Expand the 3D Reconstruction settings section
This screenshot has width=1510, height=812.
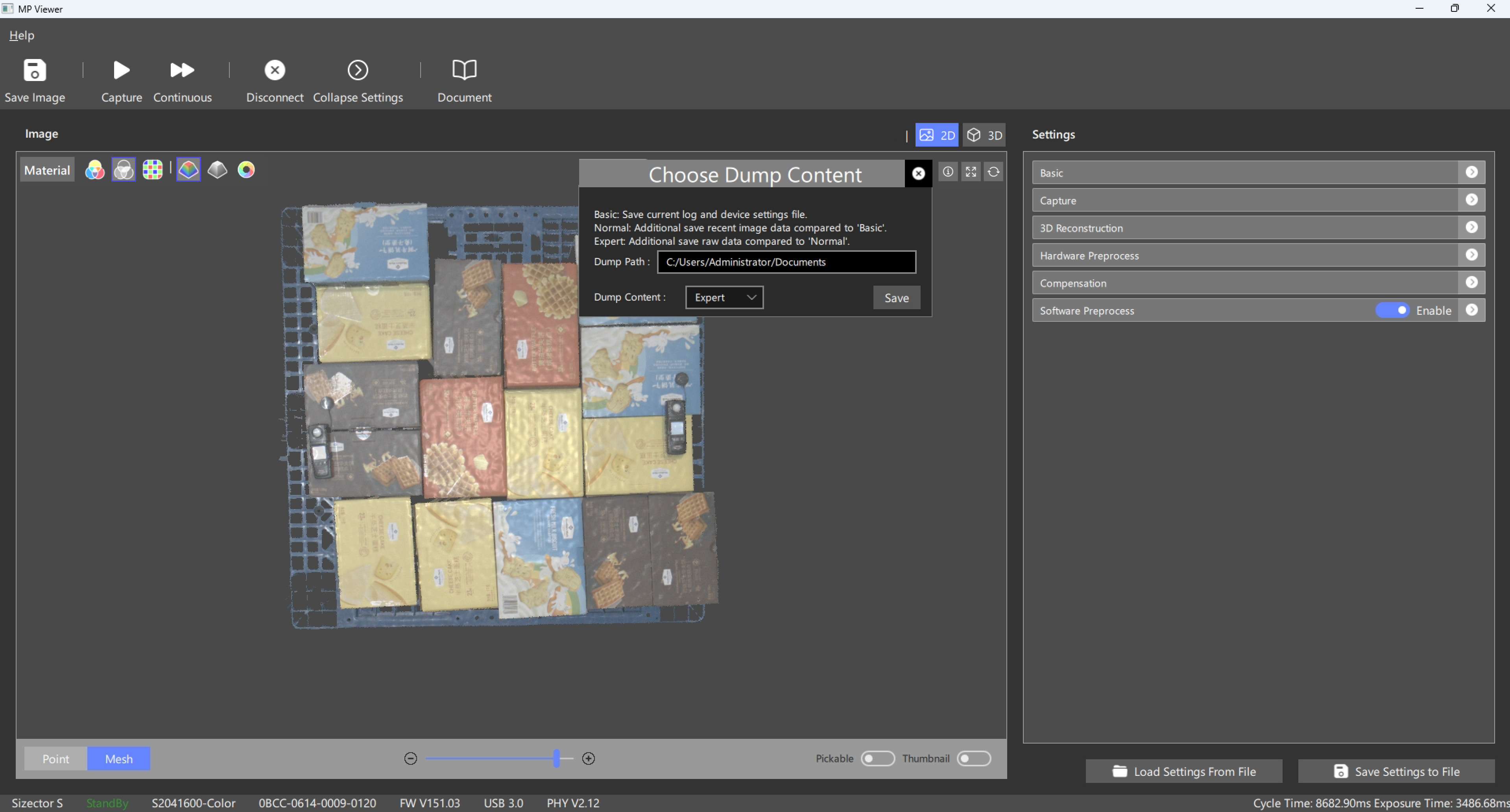pyautogui.click(x=1471, y=227)
